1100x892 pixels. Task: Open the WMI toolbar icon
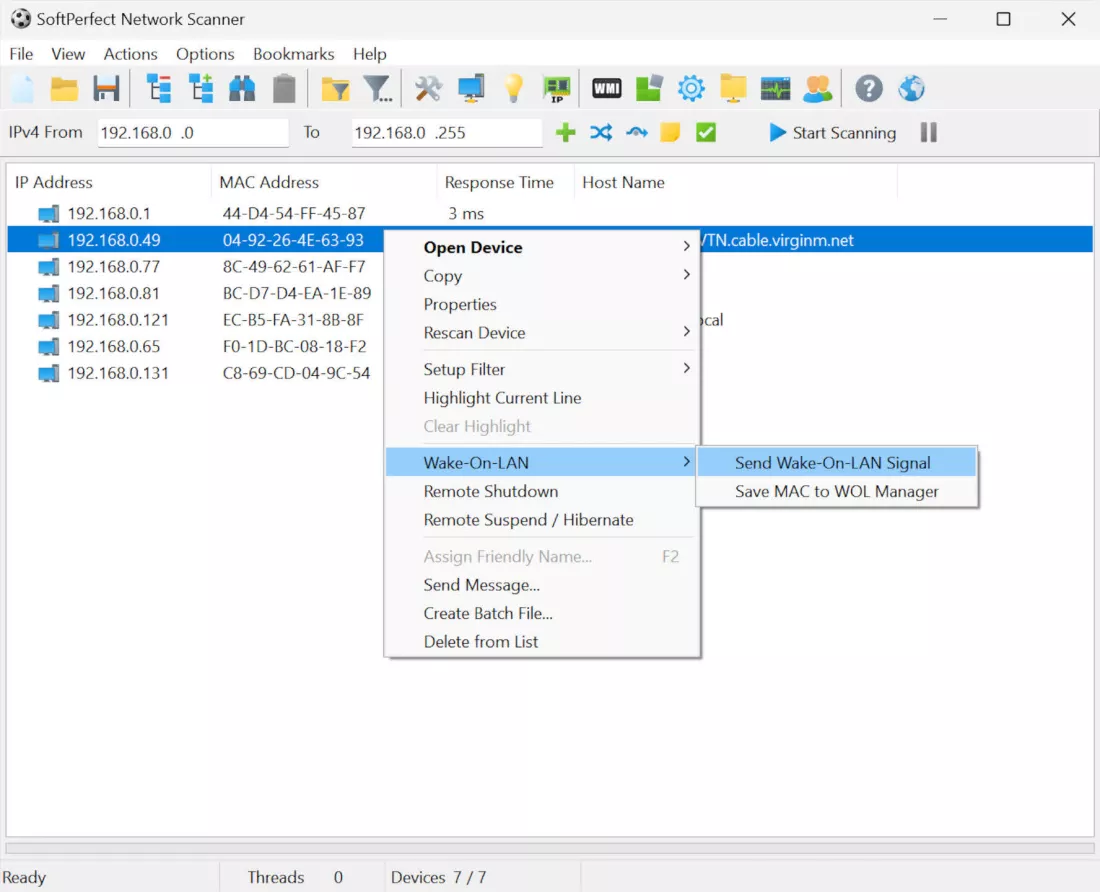[606, 89]
